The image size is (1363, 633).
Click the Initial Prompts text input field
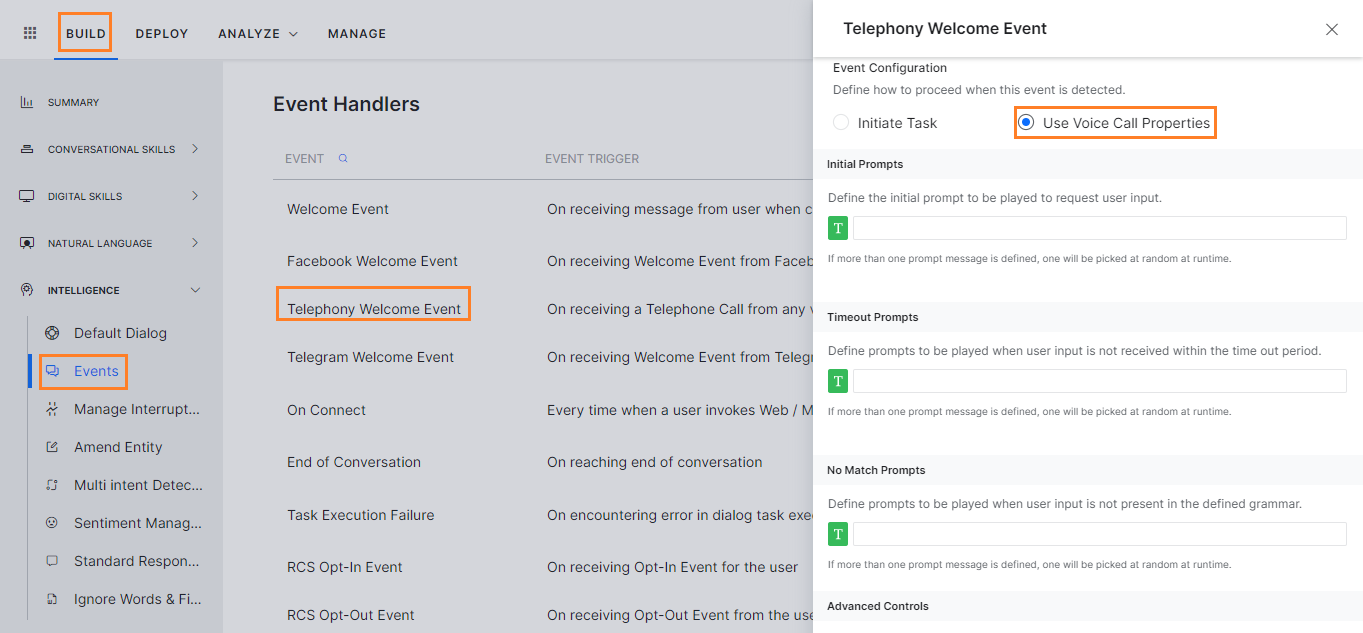pos(1098,229)
